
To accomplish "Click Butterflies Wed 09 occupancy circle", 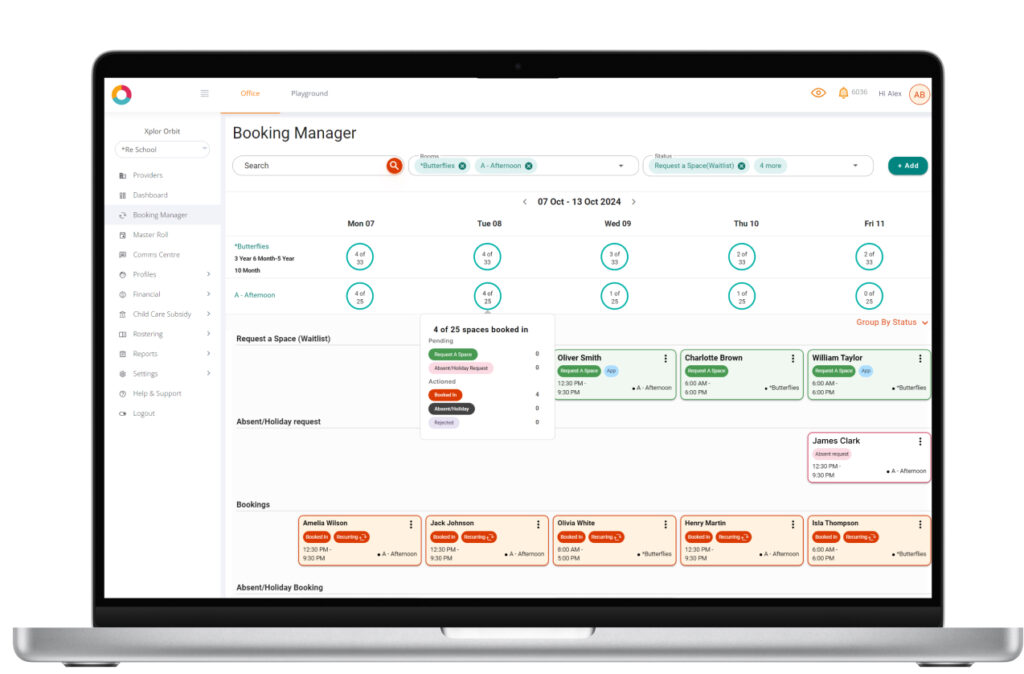I will [614, 257].
